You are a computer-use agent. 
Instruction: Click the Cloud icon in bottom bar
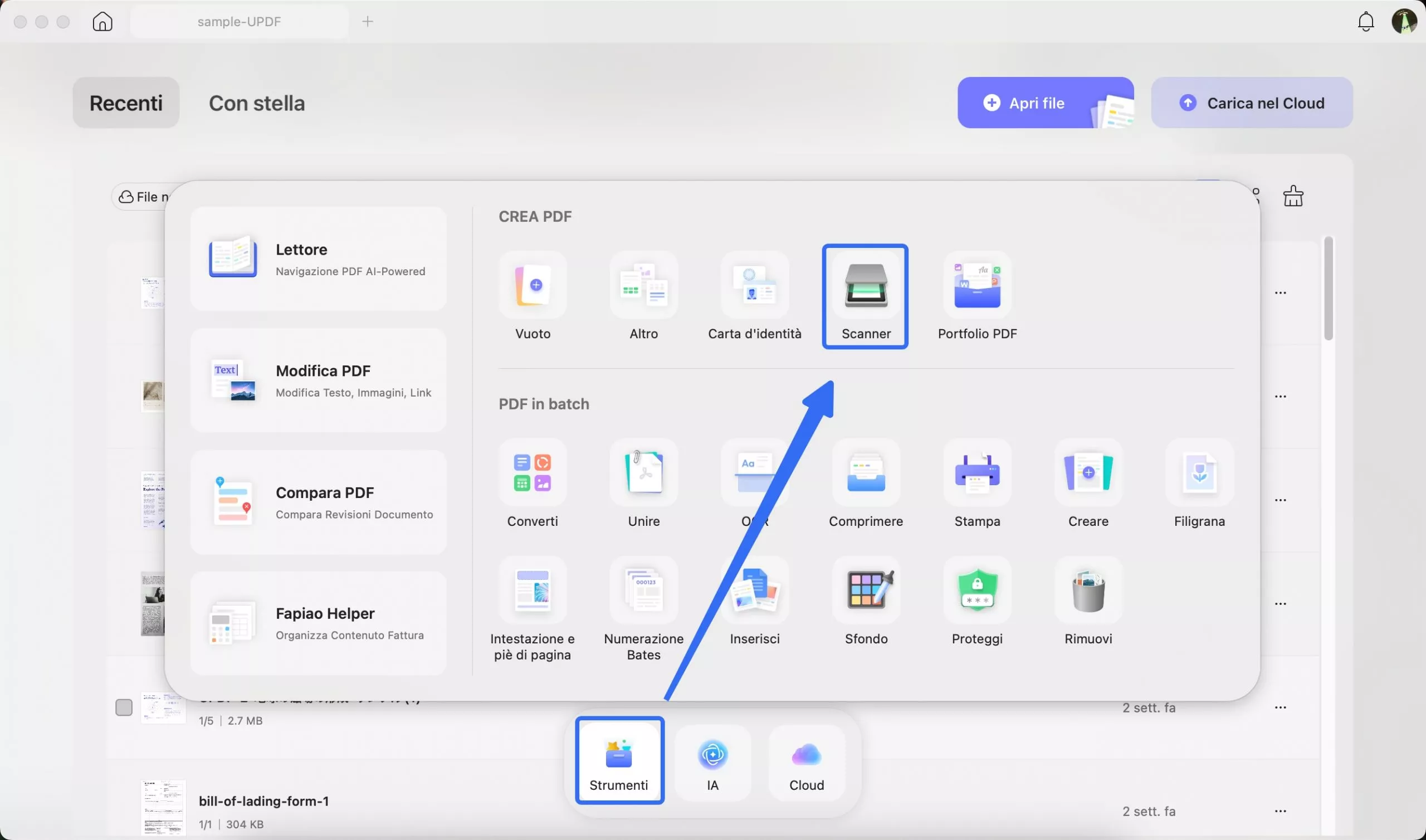pos(806,761)
